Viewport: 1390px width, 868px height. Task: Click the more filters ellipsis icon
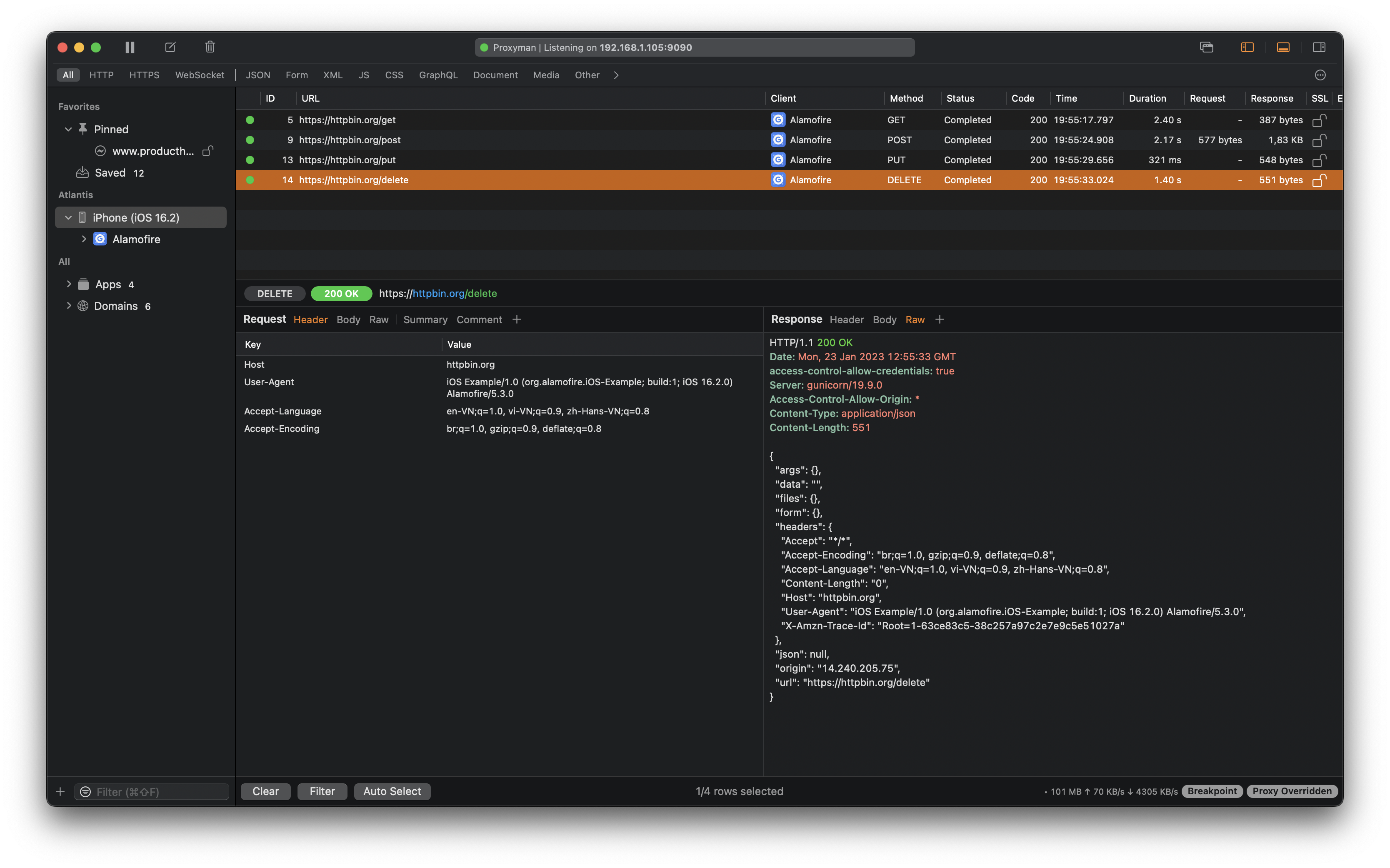pos(1320,75)
